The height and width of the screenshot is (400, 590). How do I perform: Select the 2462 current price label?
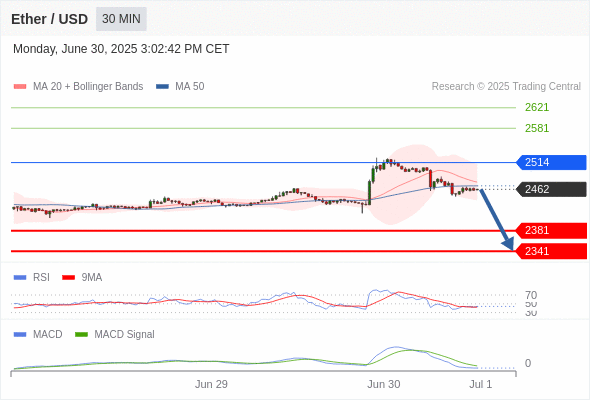(551, 189)
